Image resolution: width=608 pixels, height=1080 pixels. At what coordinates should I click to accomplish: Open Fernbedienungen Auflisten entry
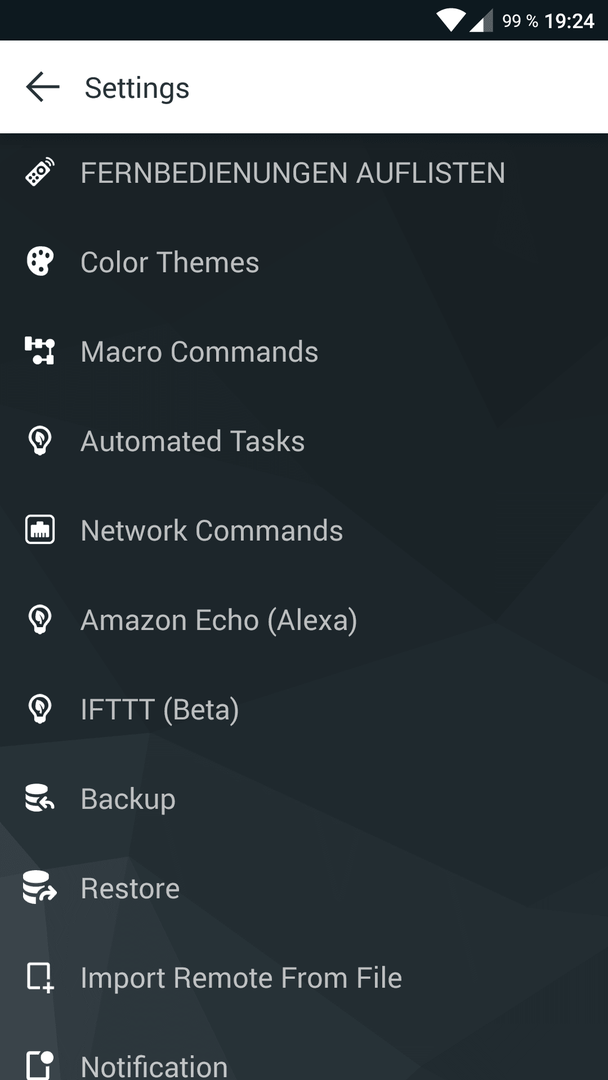304,172
